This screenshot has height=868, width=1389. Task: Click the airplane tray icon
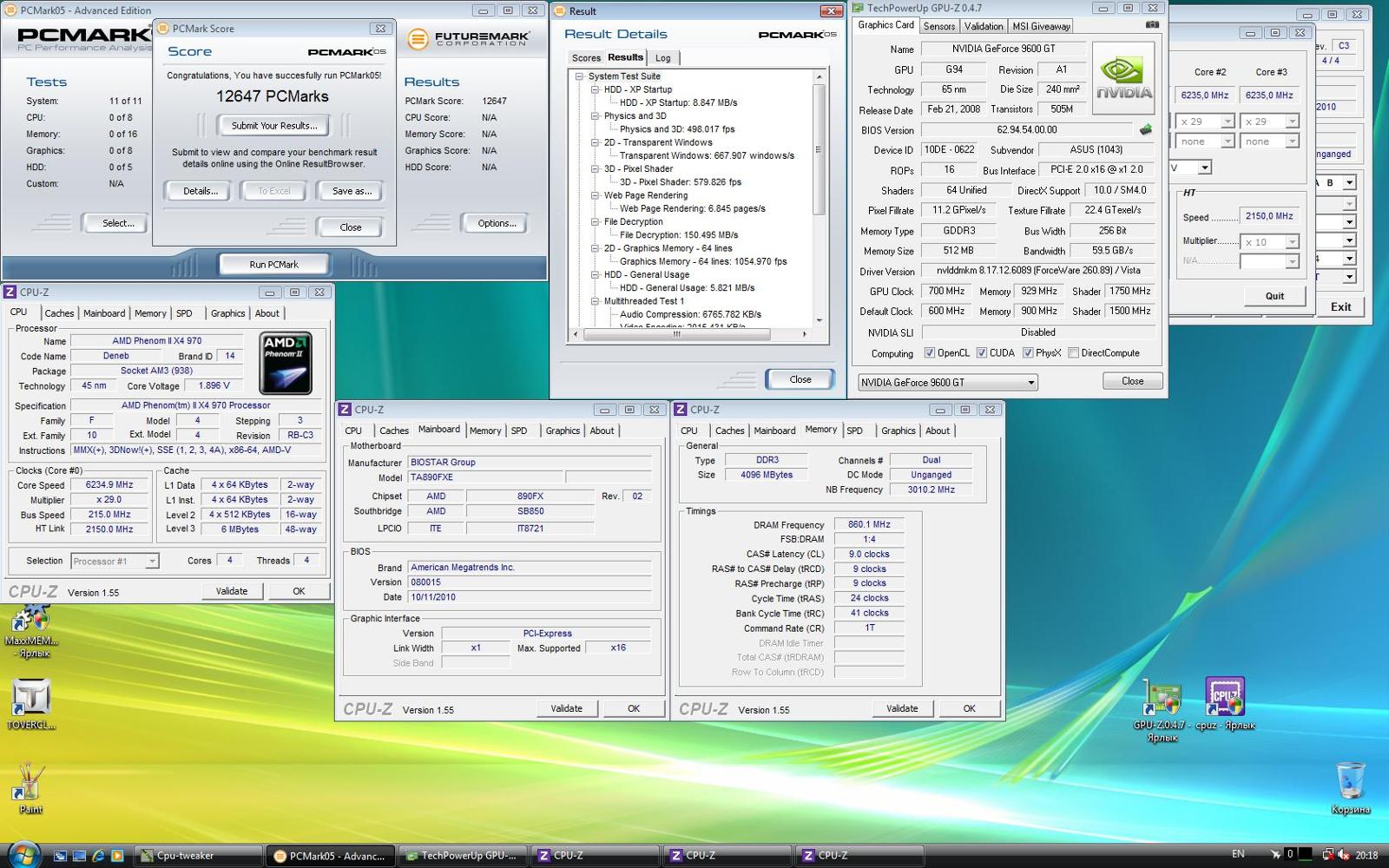click(1274, 855)
